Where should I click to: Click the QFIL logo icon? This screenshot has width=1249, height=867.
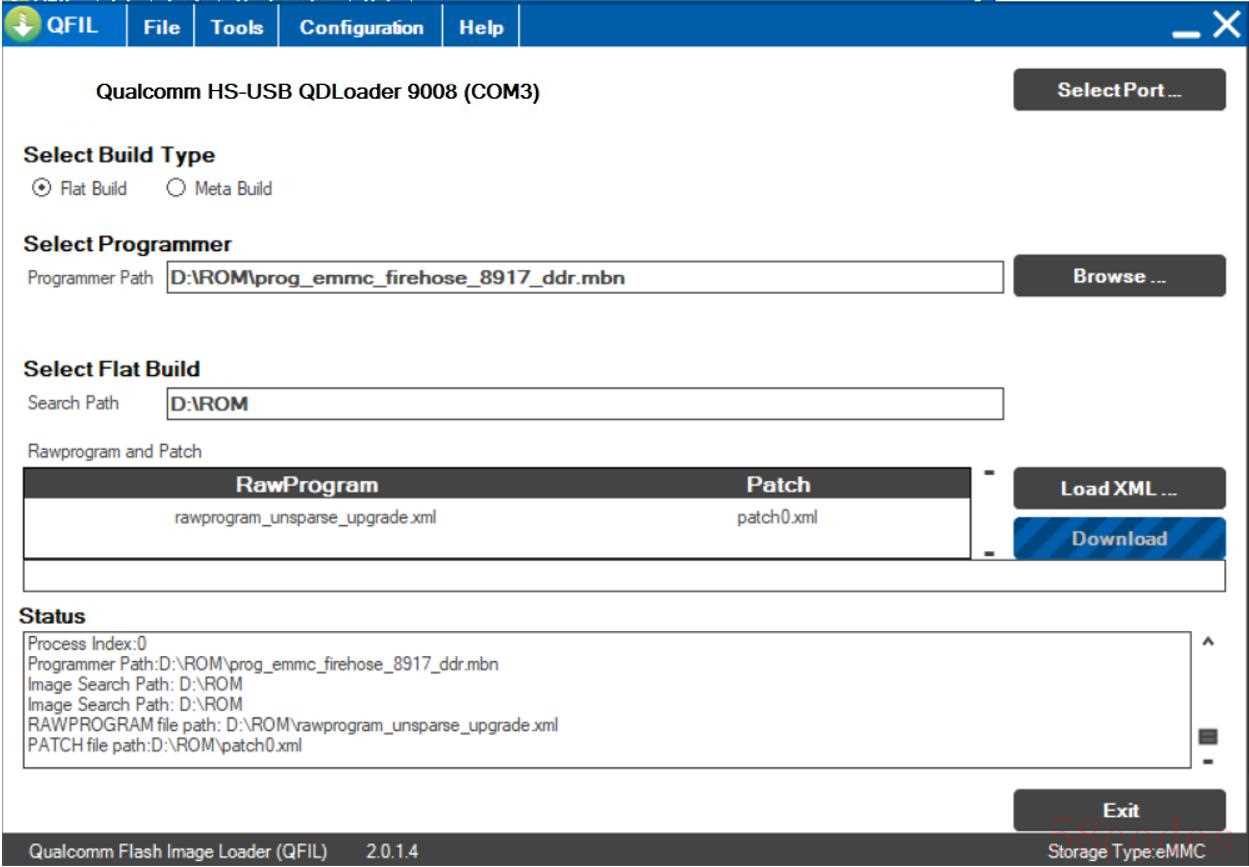20,26
